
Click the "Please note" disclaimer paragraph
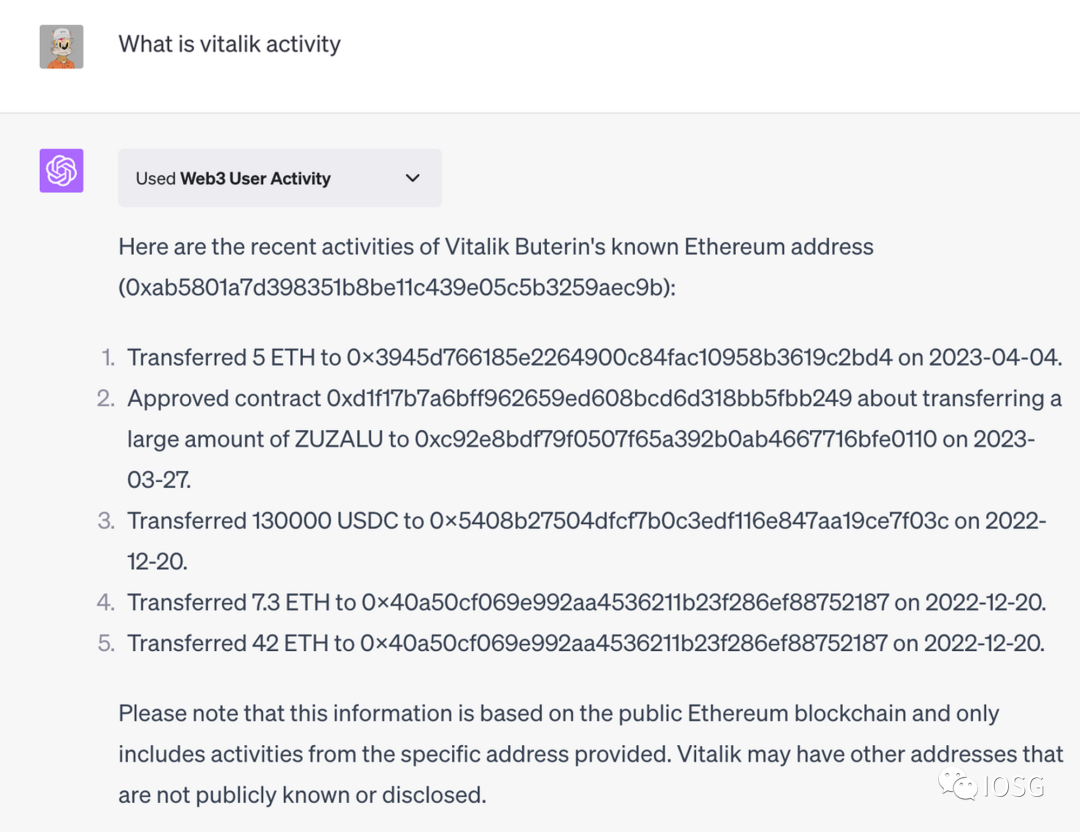[x=590, y=754]
